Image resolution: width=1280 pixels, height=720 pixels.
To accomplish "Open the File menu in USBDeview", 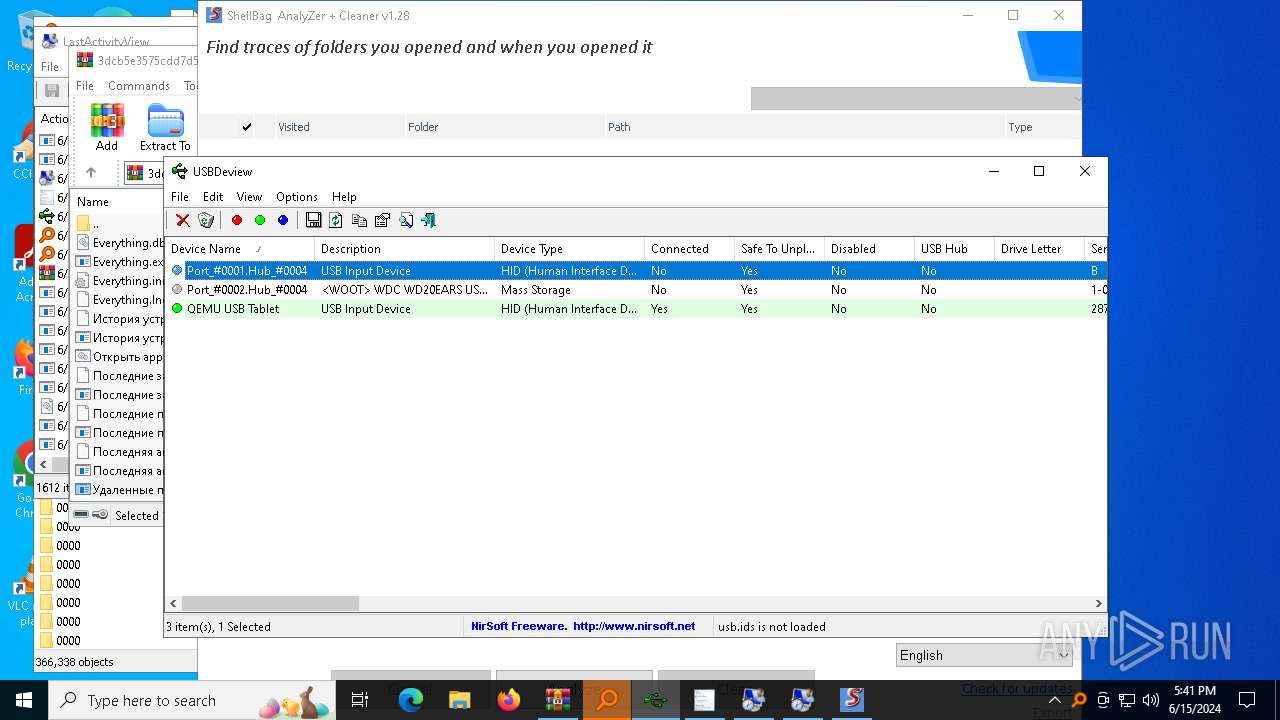I will 180,197.
